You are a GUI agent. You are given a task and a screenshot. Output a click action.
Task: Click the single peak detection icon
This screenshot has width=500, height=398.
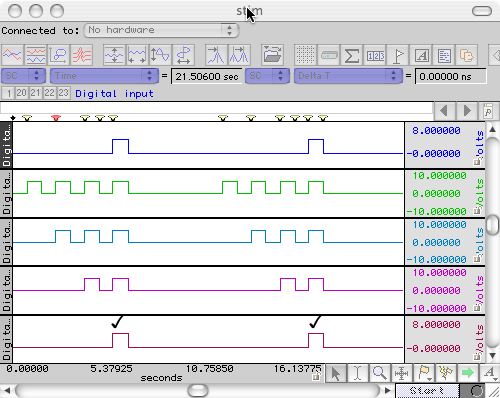(216, 55)
